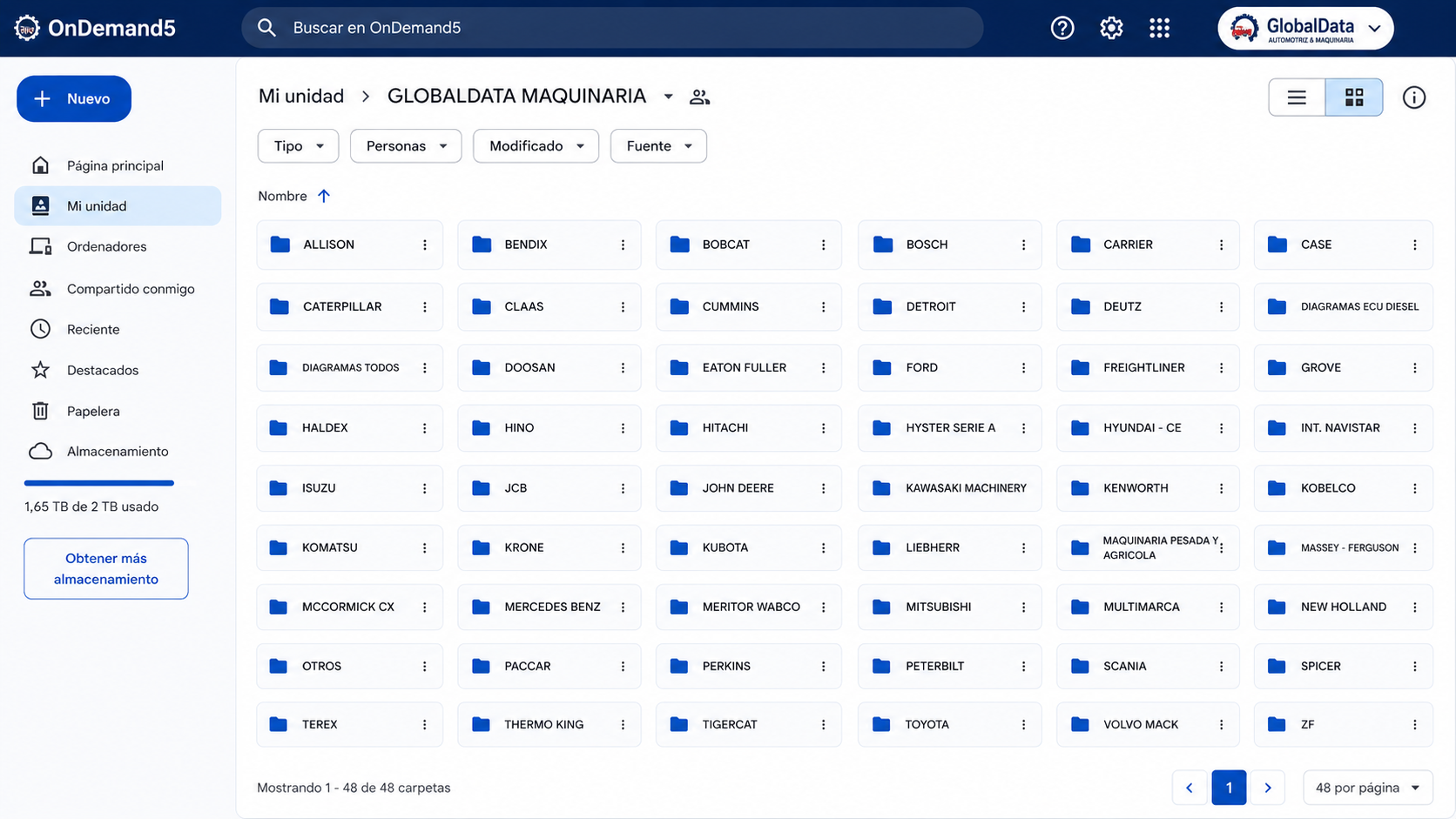
Task: Open Papelera trash section
Action: (x=118, y=411)
